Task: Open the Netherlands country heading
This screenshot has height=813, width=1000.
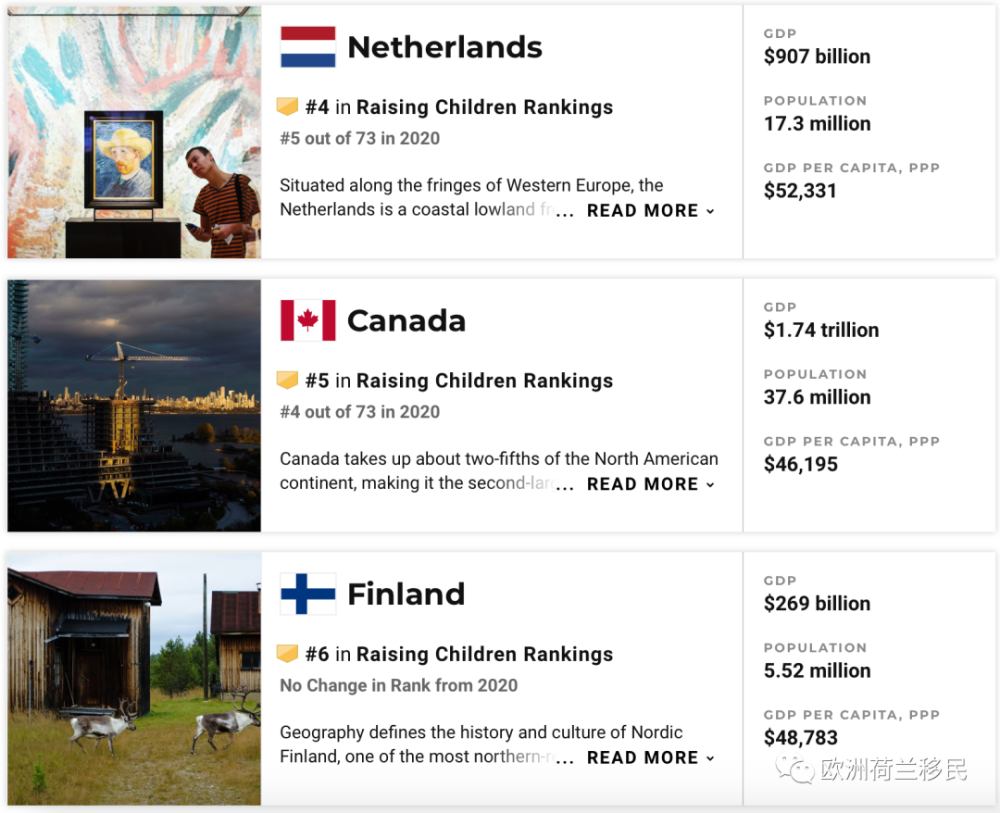Action: 444,47
